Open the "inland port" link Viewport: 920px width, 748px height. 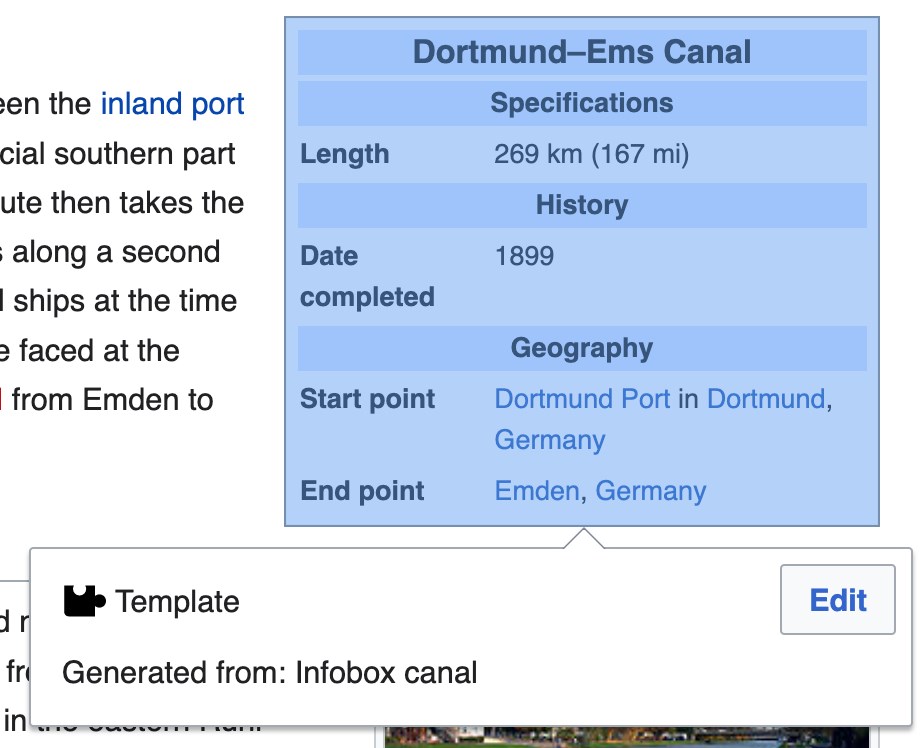click(x=172, y=104)
